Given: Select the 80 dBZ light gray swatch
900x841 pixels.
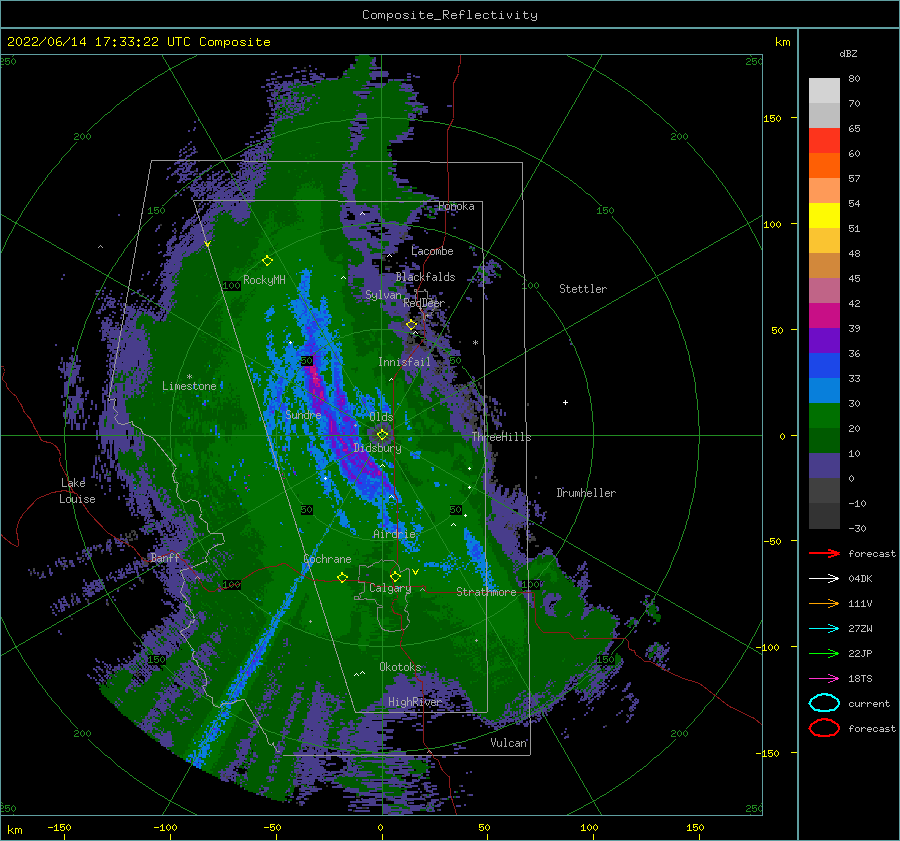Looking at the screenshot, I should [x=824, y=90].
